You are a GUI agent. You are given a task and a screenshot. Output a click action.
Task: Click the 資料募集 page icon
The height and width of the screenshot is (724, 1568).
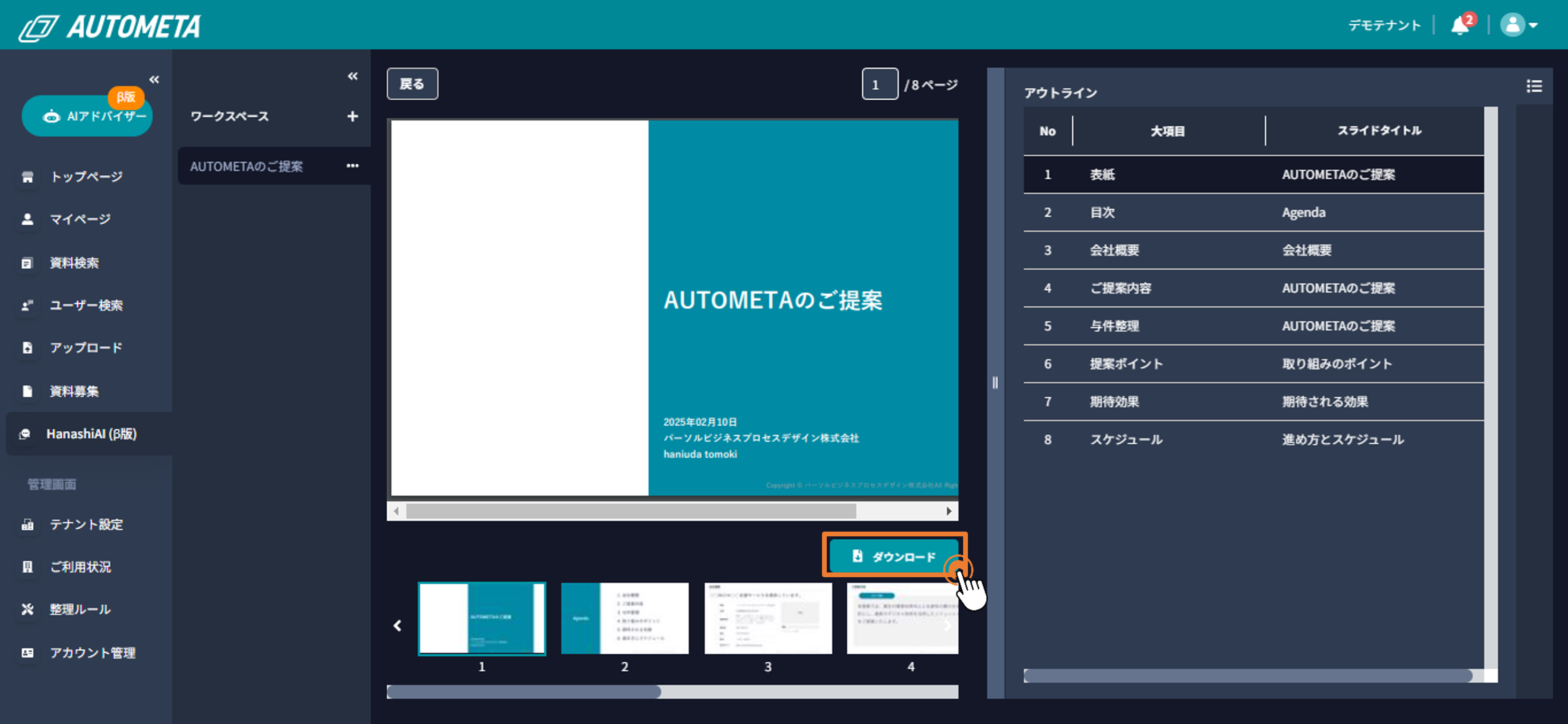(28, 391)
